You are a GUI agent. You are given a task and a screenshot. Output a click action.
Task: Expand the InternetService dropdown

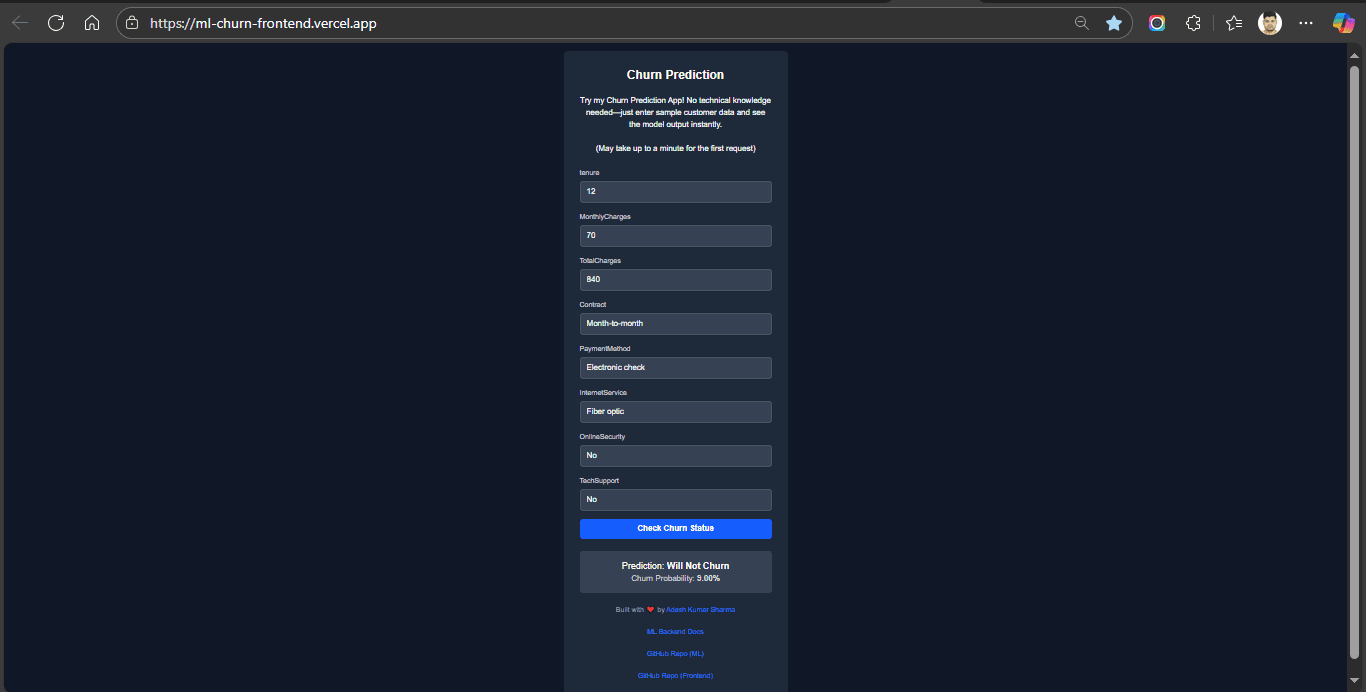tap(676, 412)
